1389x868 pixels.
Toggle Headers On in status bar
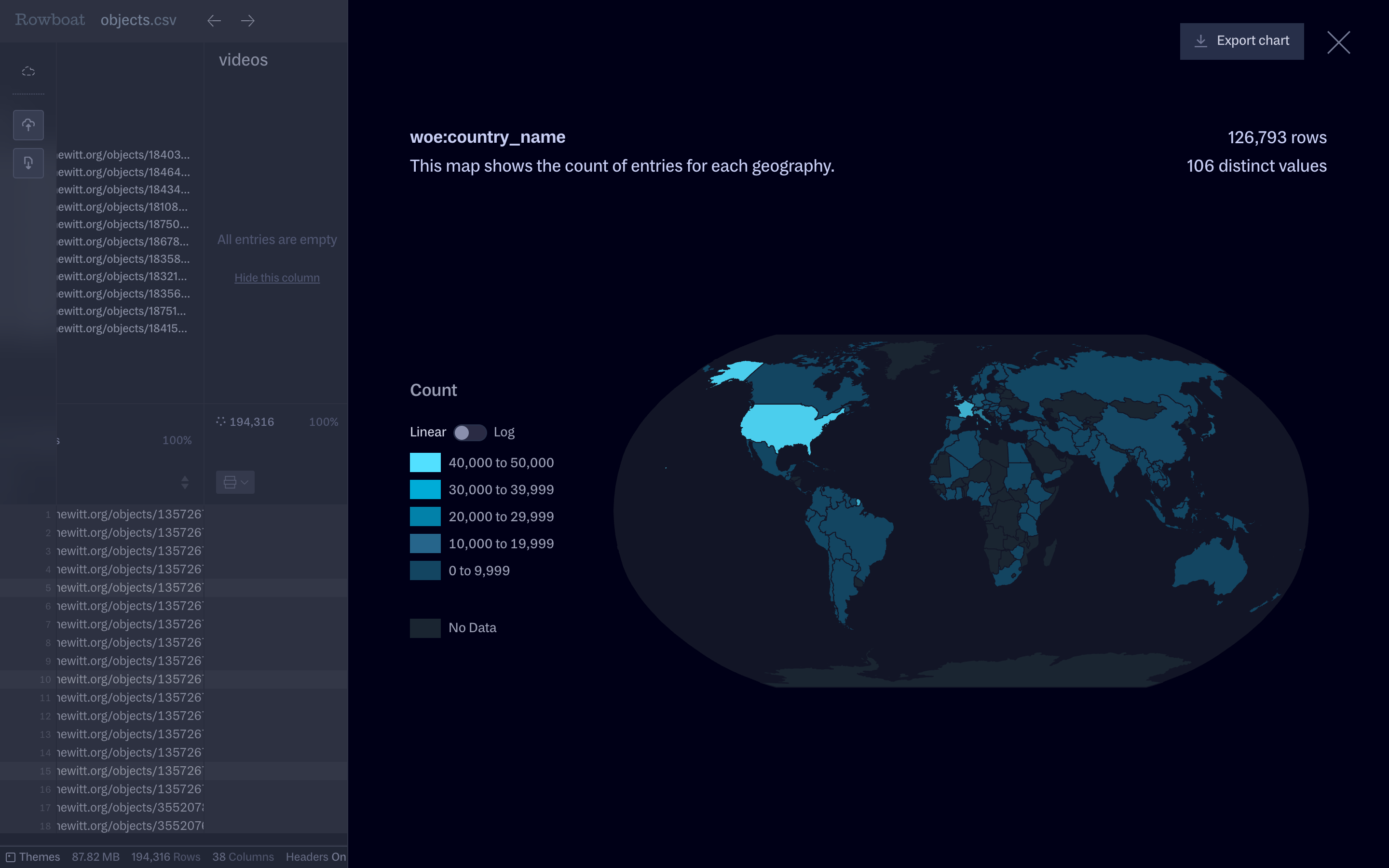tap(316, 856)
